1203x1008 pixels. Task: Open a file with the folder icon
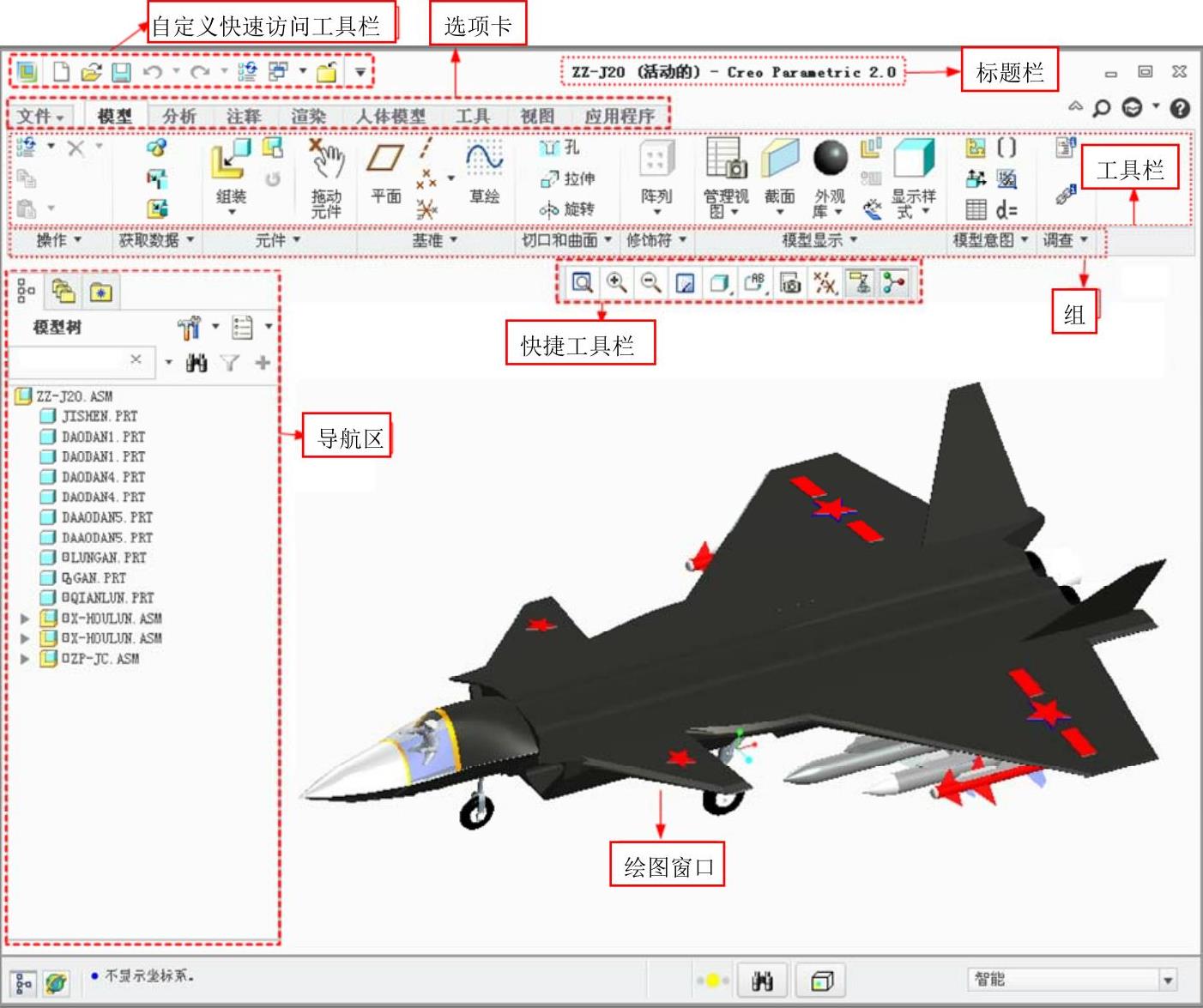coord(91,72)
